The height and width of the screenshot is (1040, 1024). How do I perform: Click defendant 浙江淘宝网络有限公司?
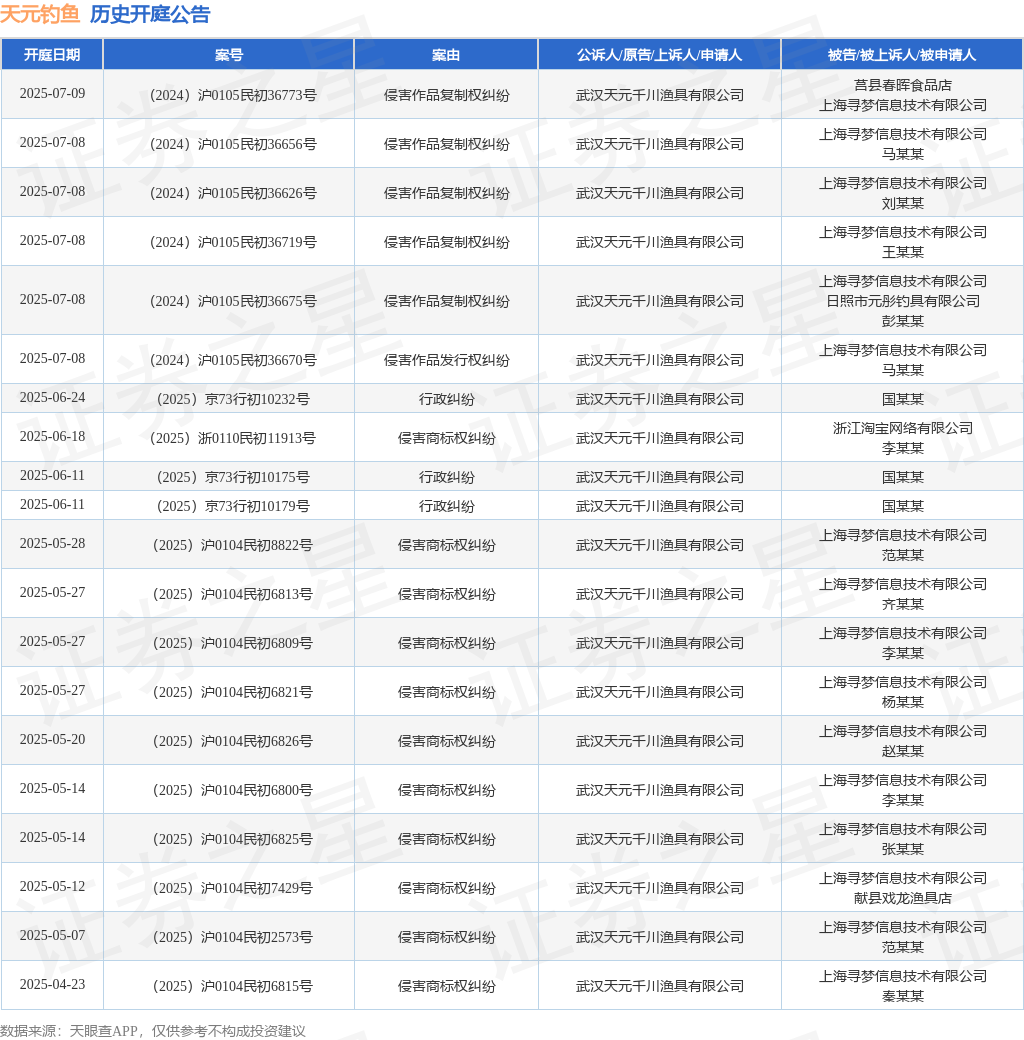903,428
